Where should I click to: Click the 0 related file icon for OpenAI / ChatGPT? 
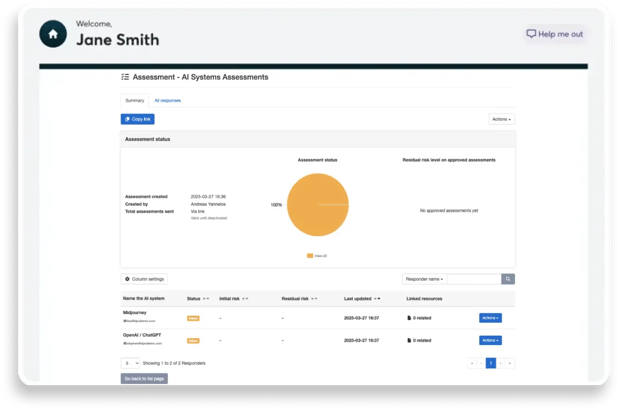point(409,340)
